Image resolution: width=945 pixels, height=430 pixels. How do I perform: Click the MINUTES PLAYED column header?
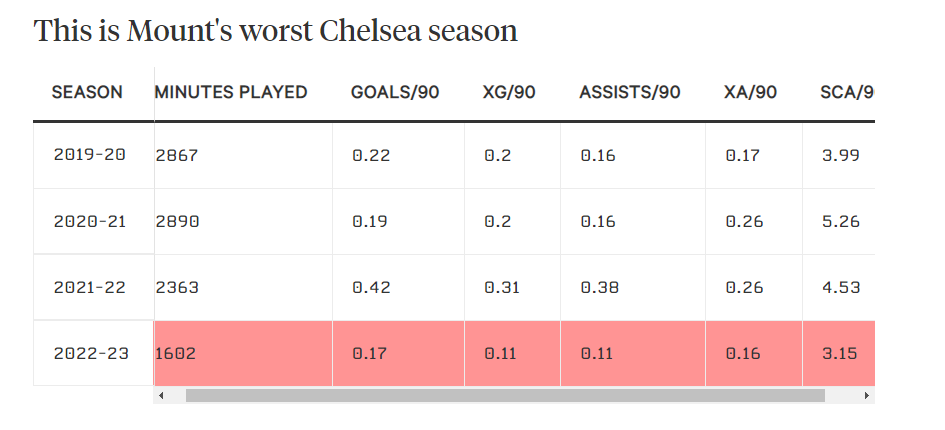tap(231, 93)
